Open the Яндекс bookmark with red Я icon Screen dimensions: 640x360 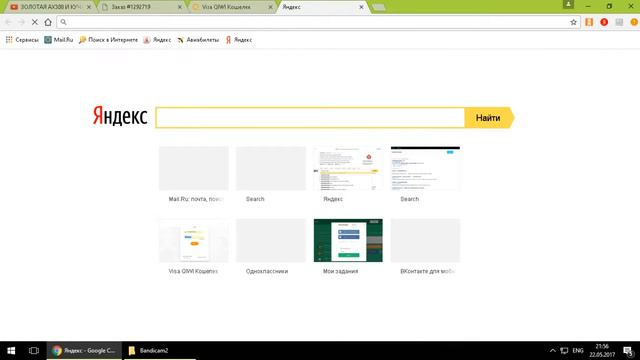(x=239, y=40)
